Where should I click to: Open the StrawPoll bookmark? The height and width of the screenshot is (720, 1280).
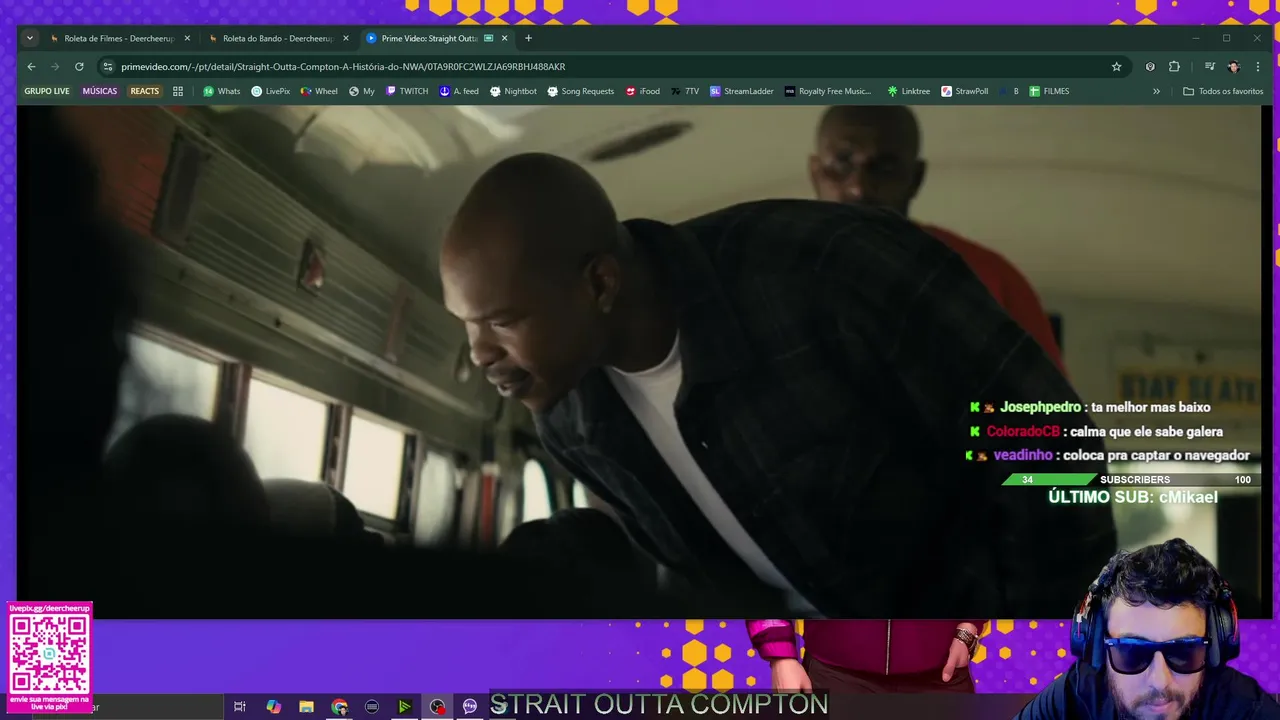coord(964,91)
